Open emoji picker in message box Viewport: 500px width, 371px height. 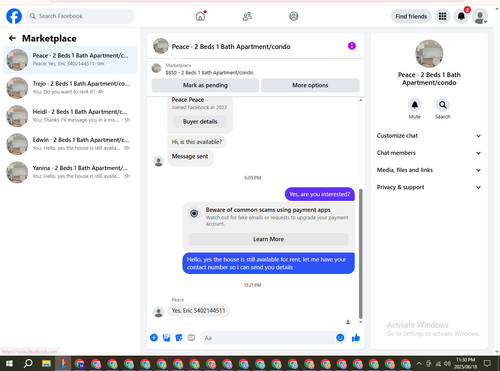(340, 338)
